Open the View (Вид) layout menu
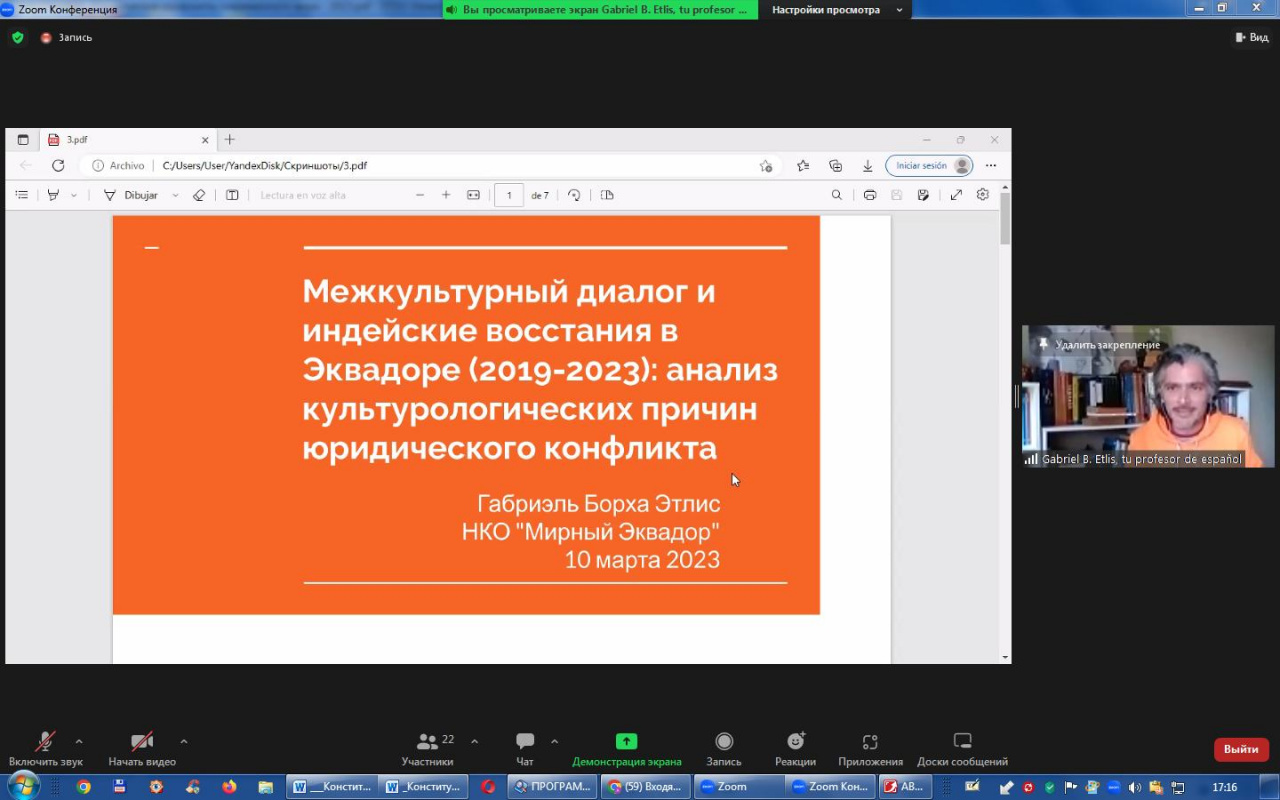 tap(1252, 37)
